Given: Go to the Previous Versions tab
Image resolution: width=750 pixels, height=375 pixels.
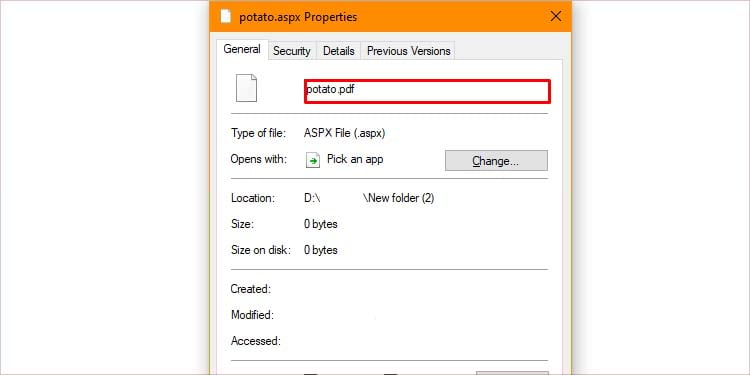Looking at the screenshot, I should tap(408, 51).
